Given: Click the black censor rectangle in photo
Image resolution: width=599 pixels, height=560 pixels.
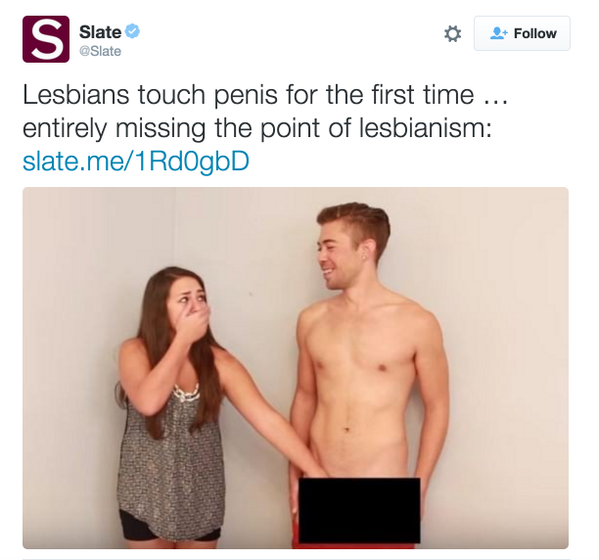Looking at the screenshot, I should pos(359,510).
